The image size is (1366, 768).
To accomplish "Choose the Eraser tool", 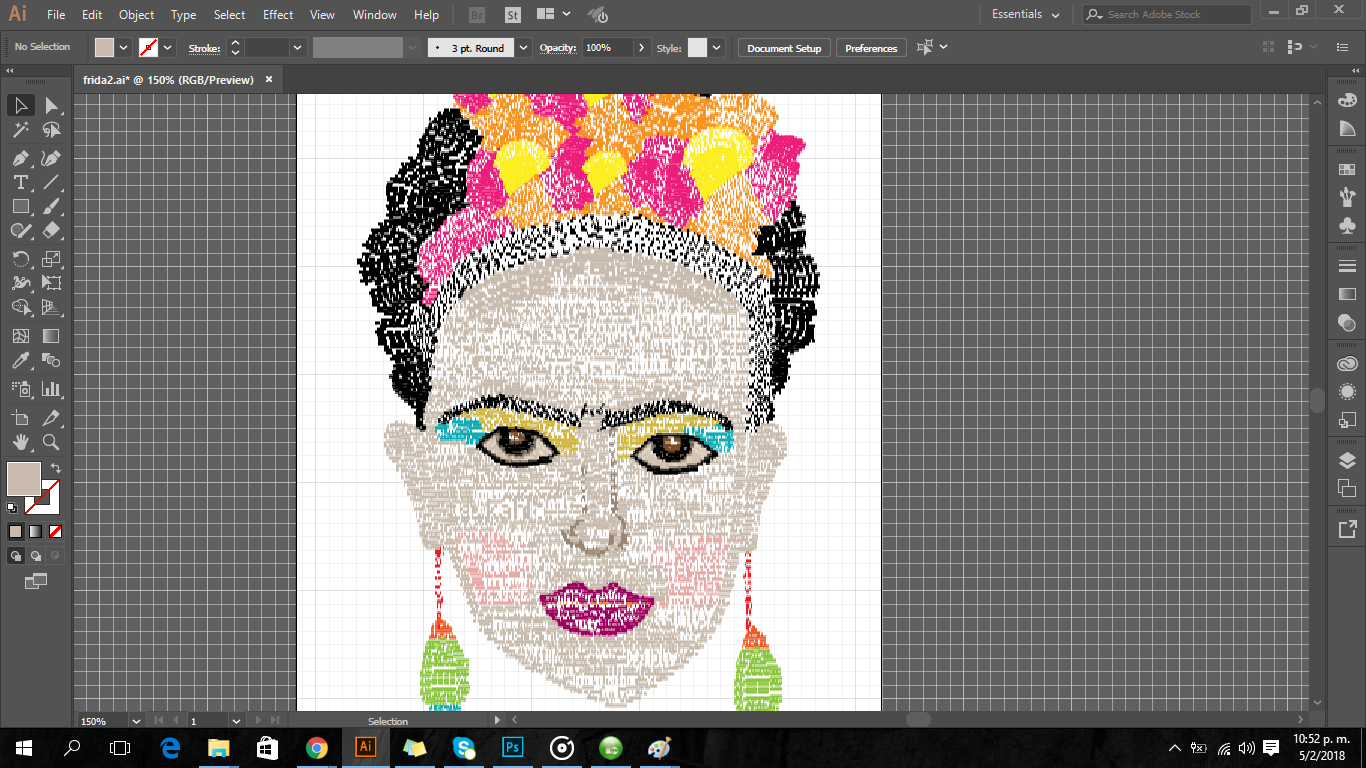I will point(51,231).
